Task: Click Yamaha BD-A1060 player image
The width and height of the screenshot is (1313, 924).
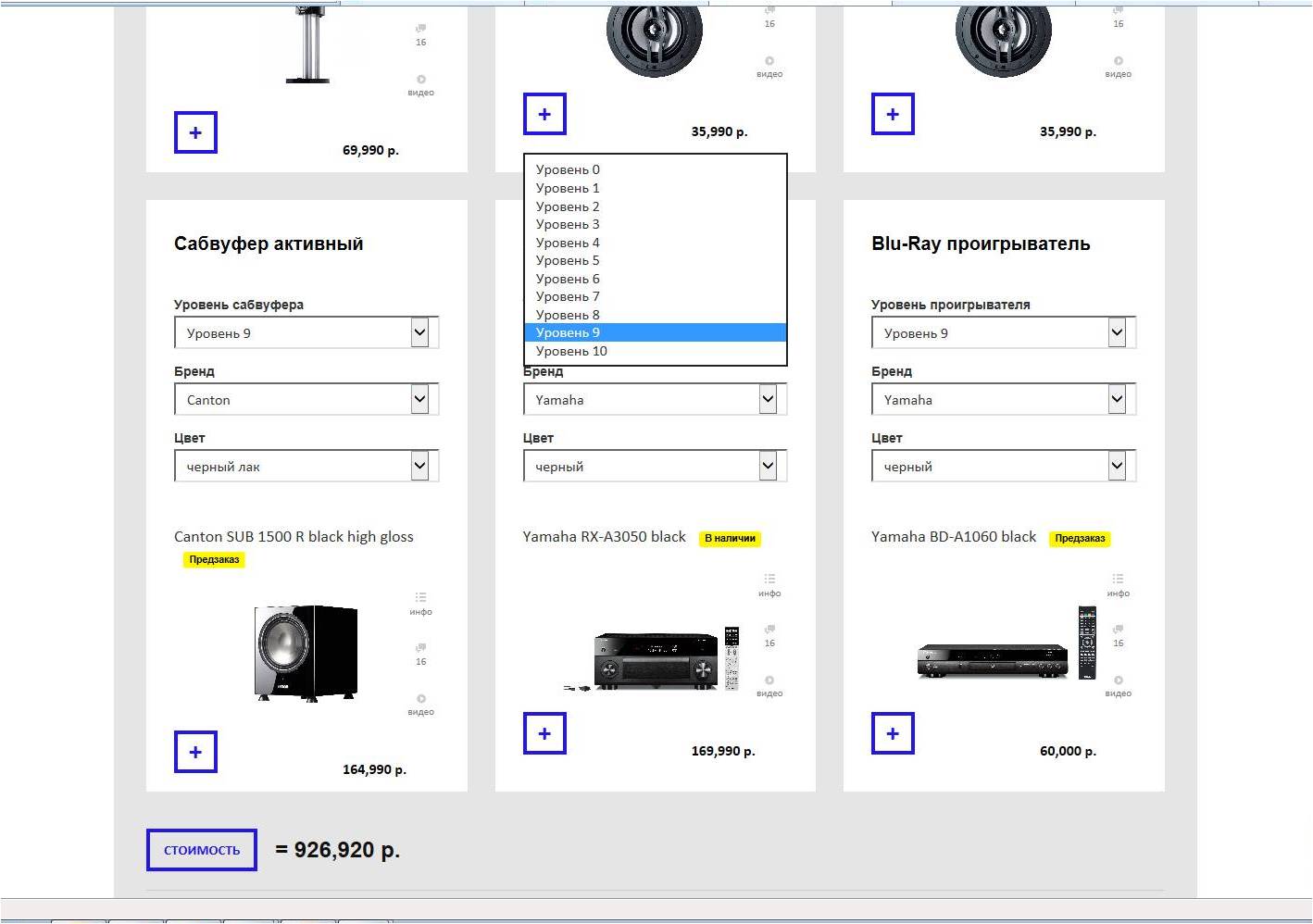Action: (x=1007, y=643)
